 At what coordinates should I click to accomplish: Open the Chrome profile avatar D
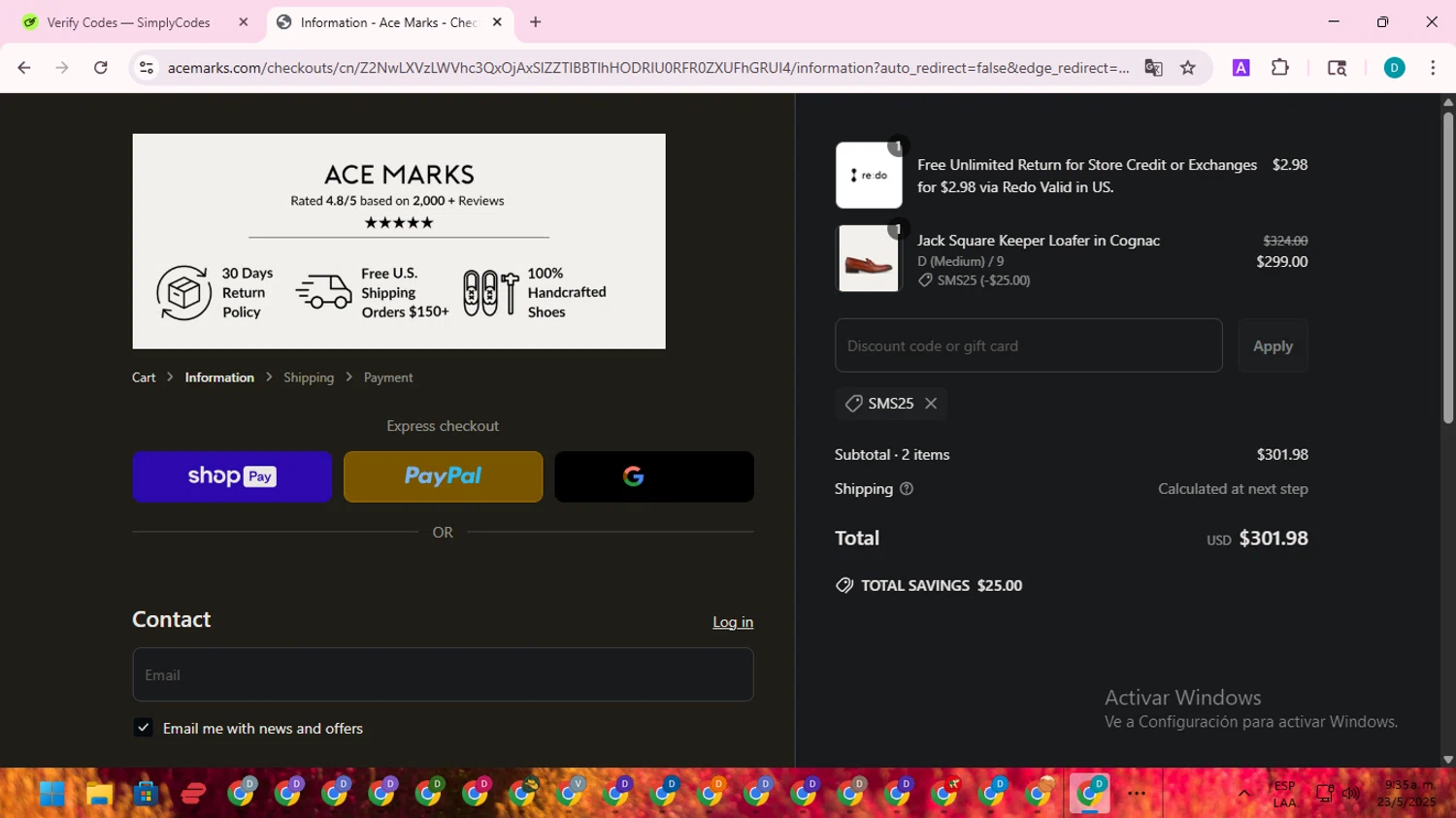coord(1394,68)
